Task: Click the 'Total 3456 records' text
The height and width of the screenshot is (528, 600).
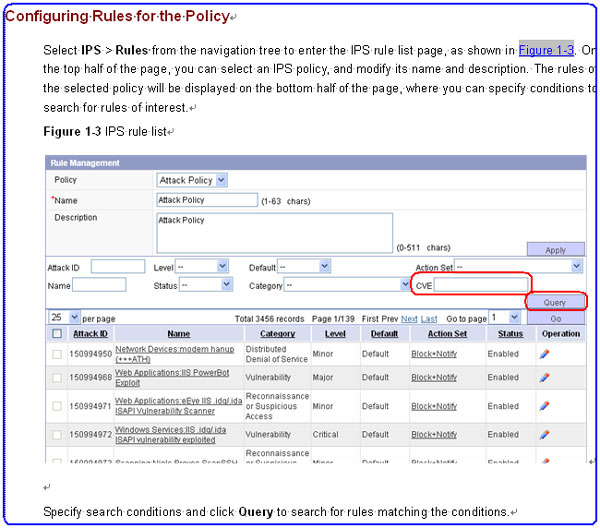Action: [269, 319]
